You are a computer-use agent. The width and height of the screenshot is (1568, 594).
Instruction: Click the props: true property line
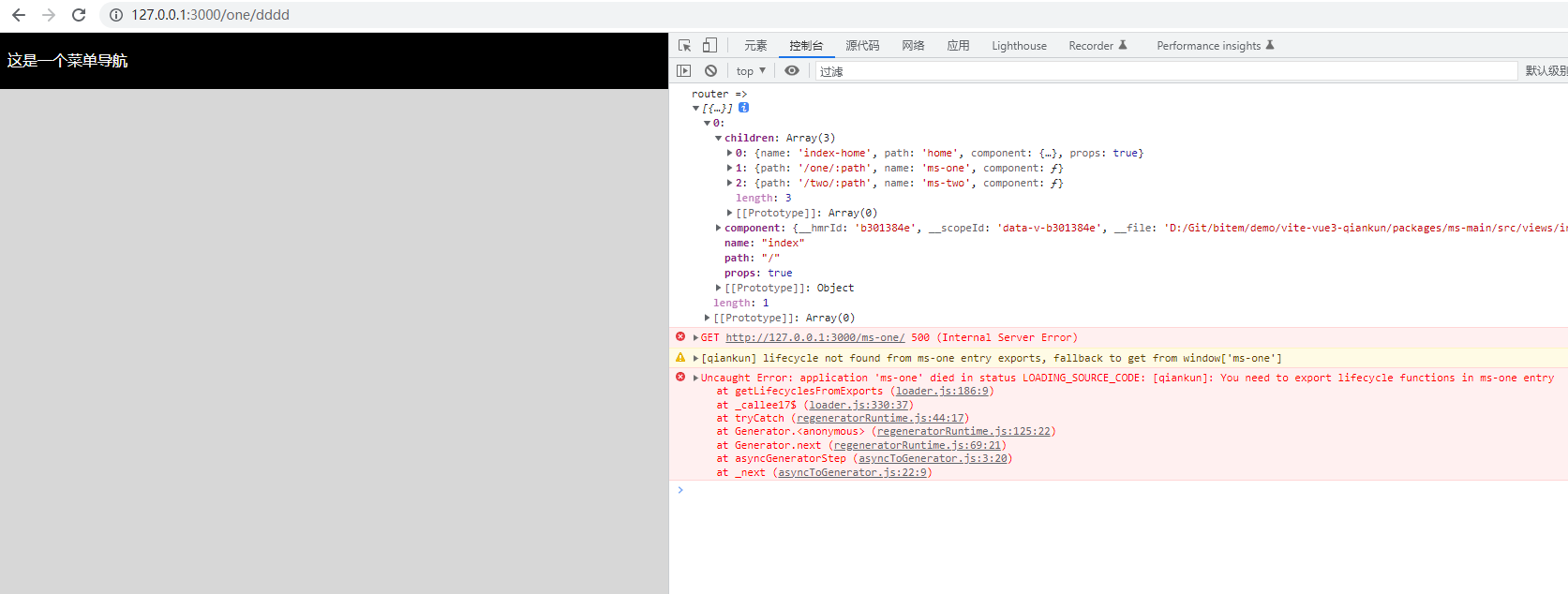click(x=758, y=273)
